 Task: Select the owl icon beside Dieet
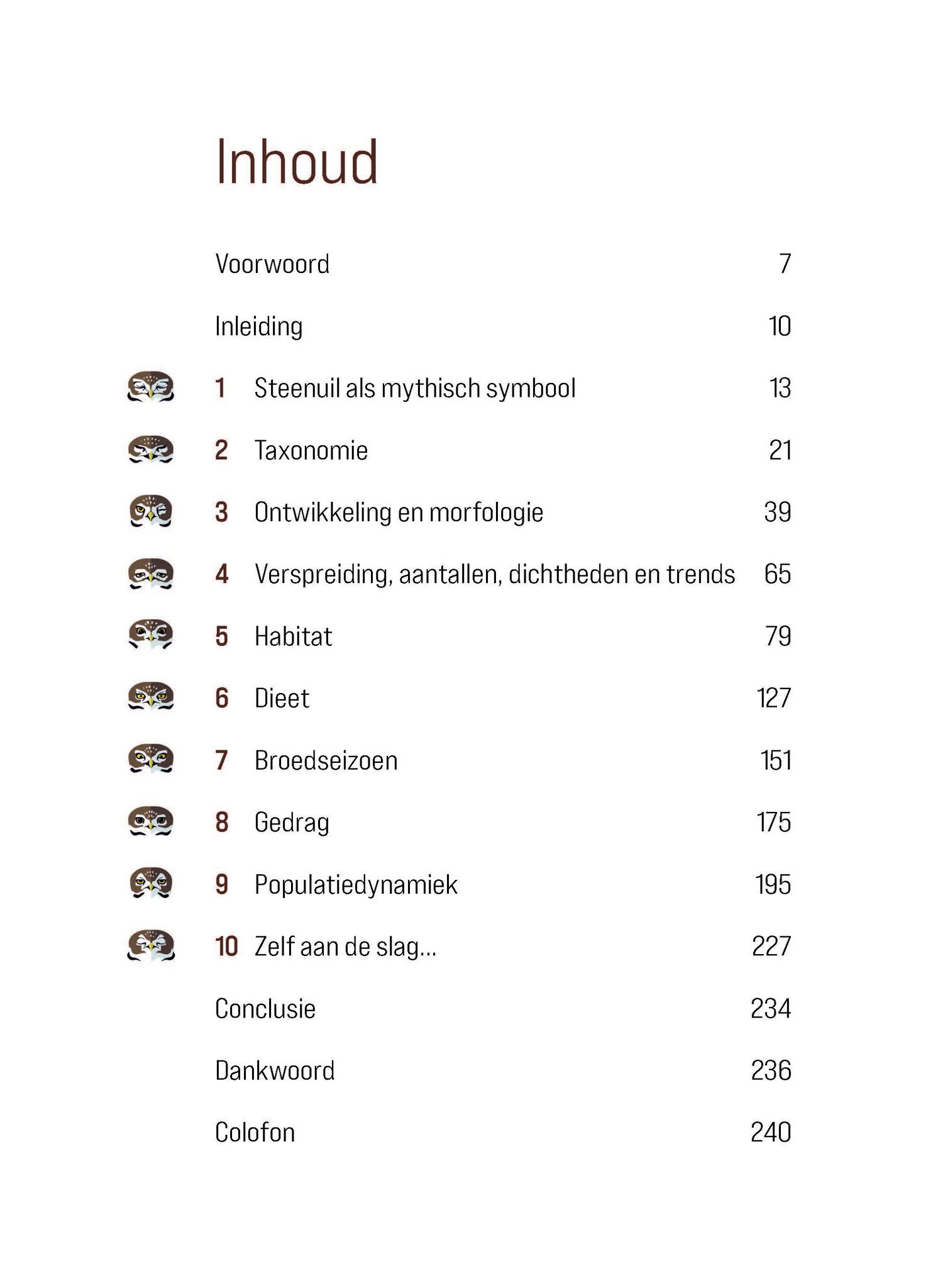[x=151, y=697]
